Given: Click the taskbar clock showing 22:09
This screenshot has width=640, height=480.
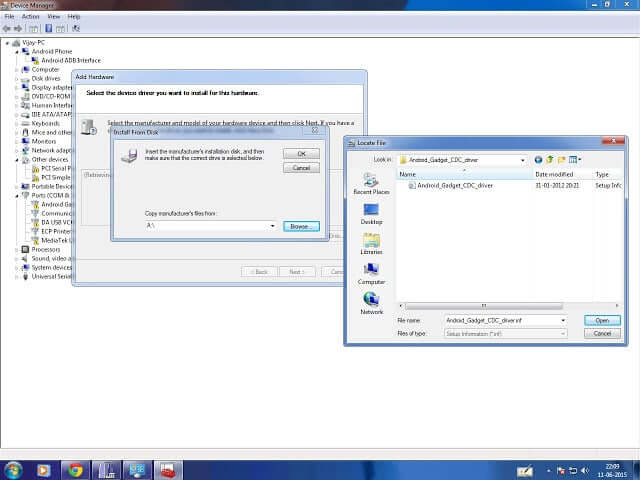Looking at the screenshot, I should tap(612, 471).
